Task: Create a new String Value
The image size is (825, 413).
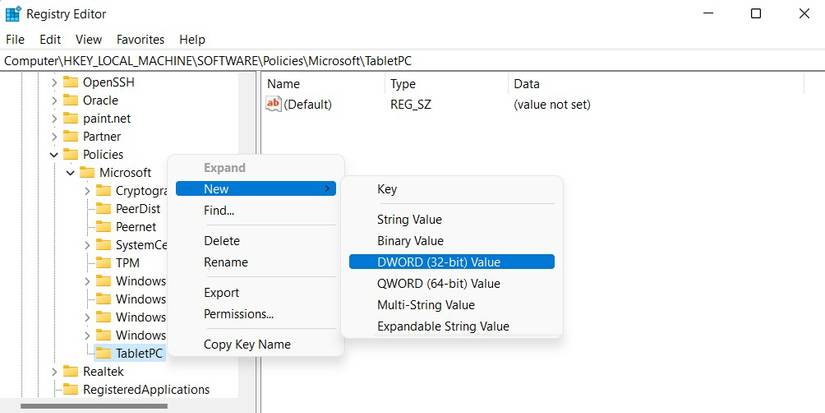Action: (409, 219)
